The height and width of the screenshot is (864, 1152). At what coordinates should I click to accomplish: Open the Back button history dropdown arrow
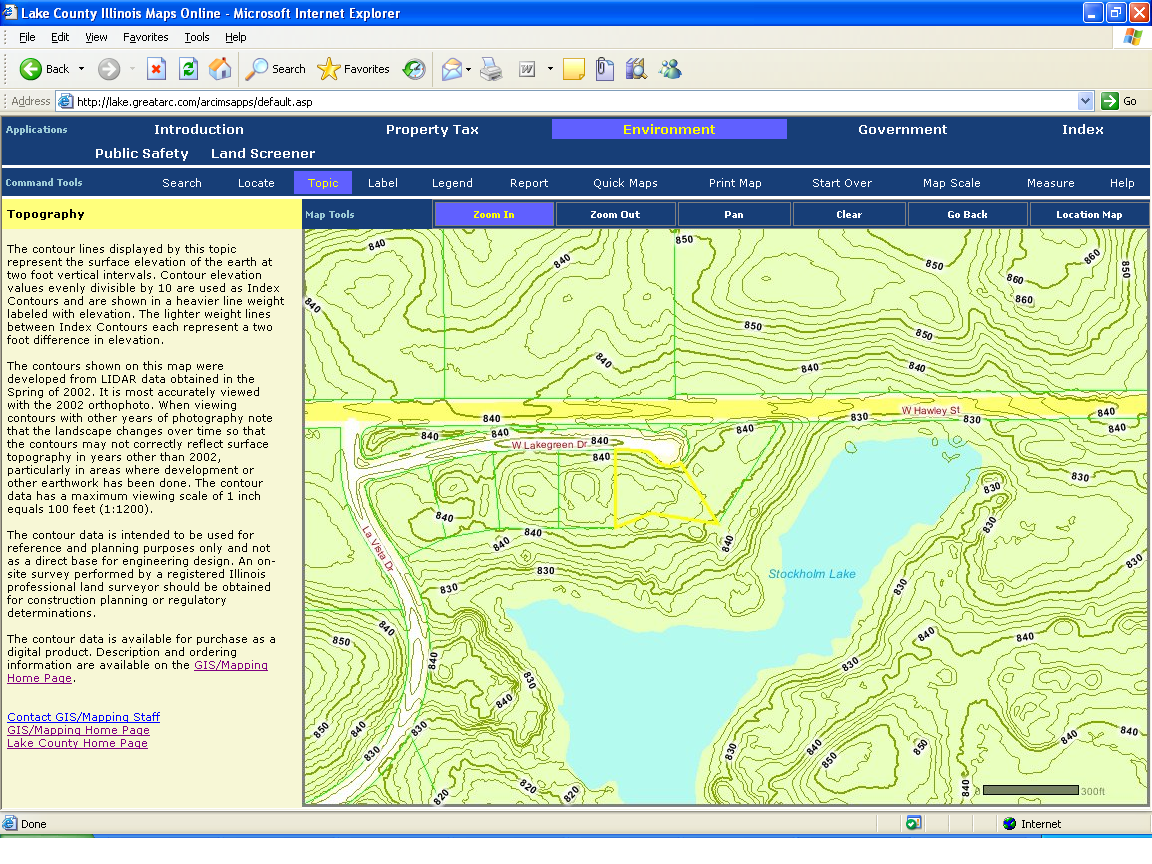81,69
